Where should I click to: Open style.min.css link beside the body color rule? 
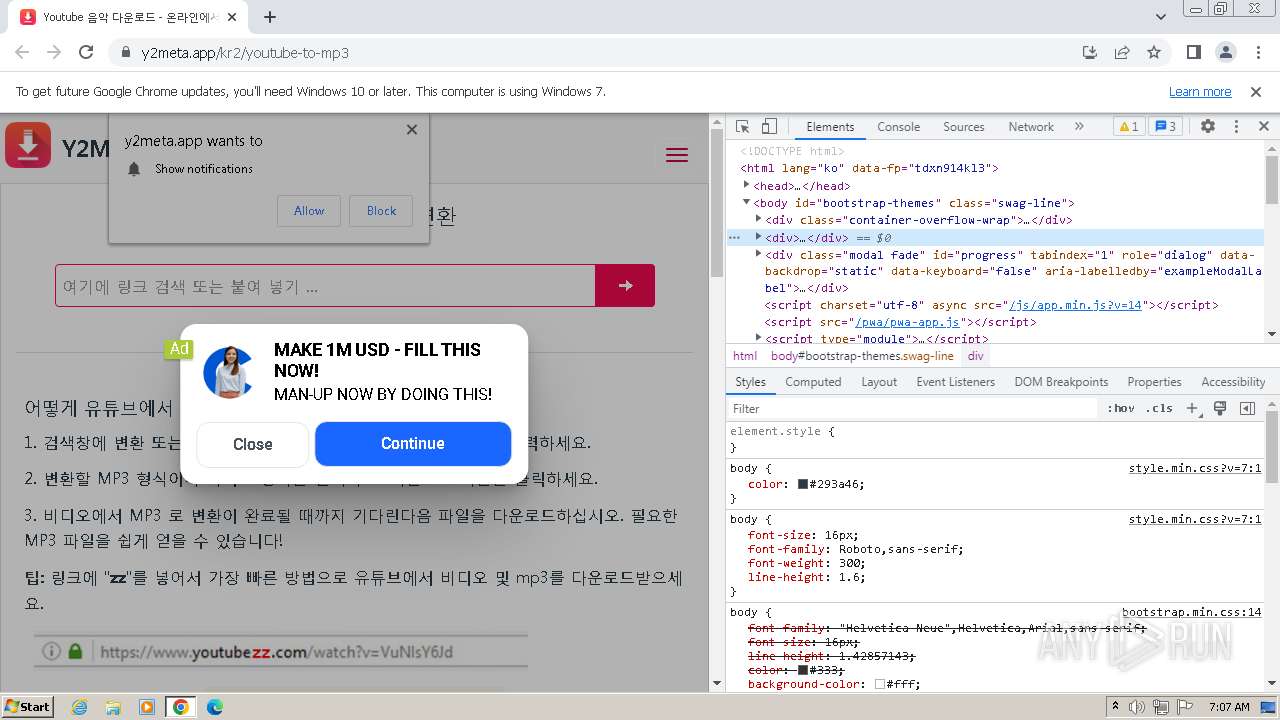pos(1195,468)
